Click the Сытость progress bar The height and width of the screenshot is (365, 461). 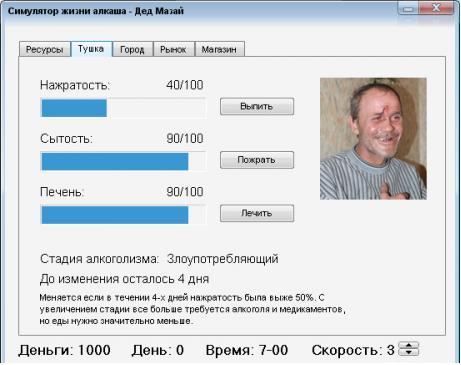point(123,161)
